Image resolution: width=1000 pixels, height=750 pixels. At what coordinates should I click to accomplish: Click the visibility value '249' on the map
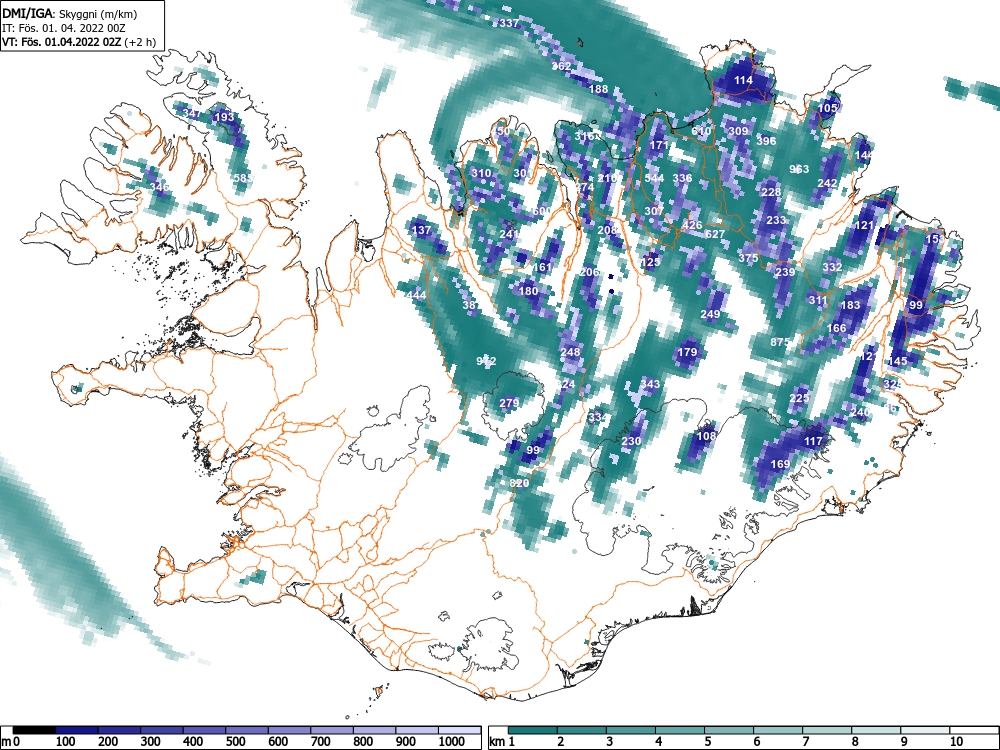[x=710, y=314]
